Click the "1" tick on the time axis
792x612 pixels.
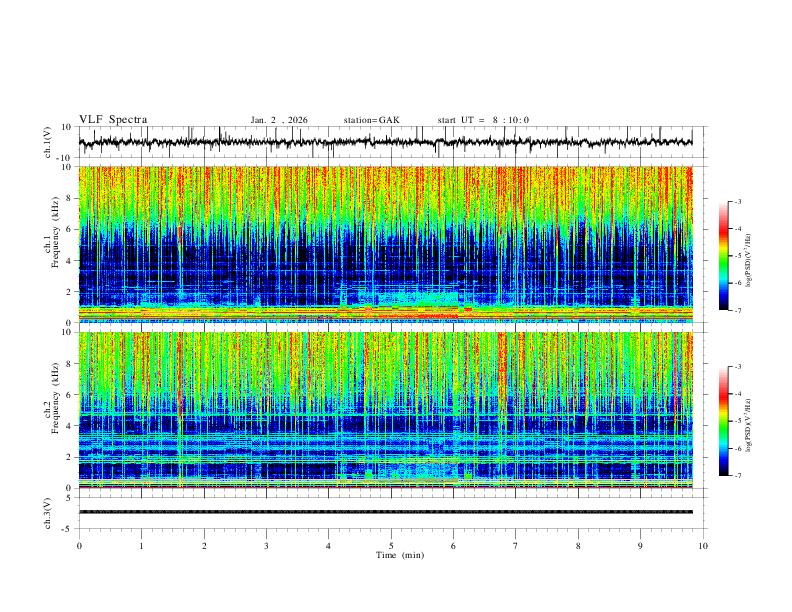141,546
